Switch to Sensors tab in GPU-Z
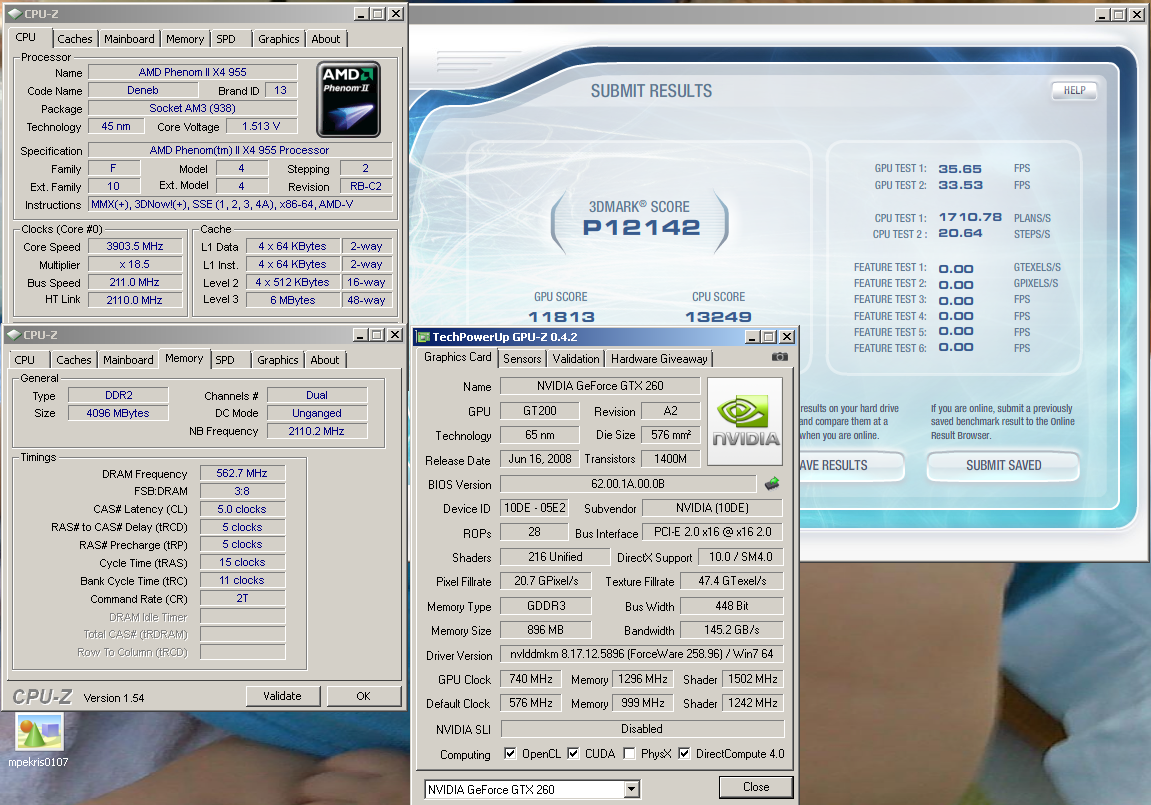 522,359
